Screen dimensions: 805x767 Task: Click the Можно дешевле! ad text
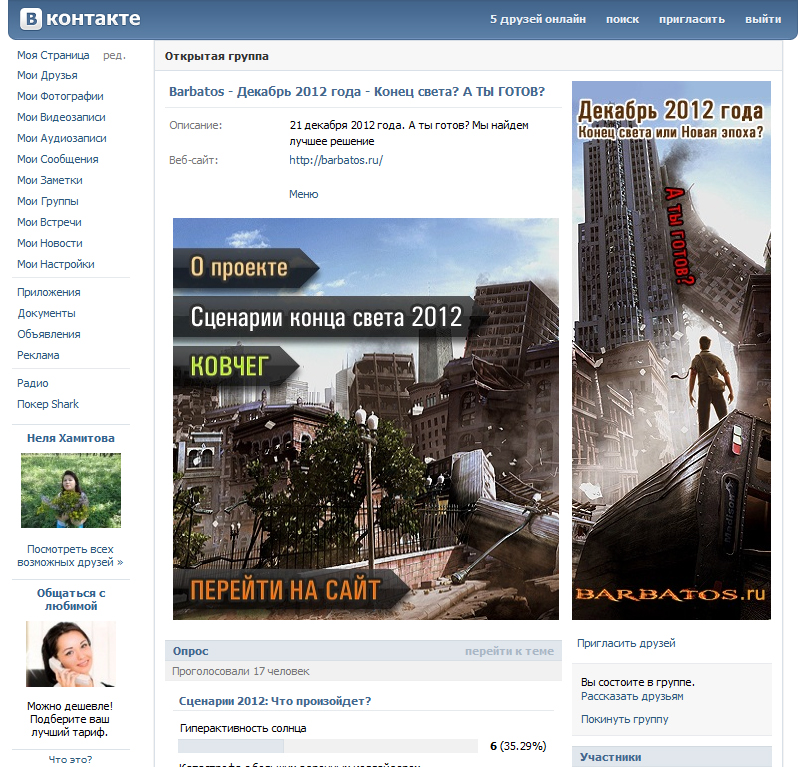(x=70, y=706)
